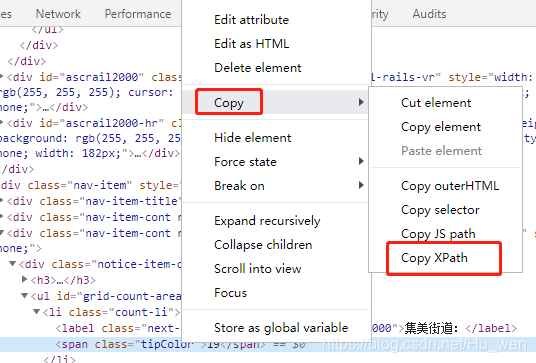
Task: Select Edit as HTML menu entry
Action: point(251,44)
